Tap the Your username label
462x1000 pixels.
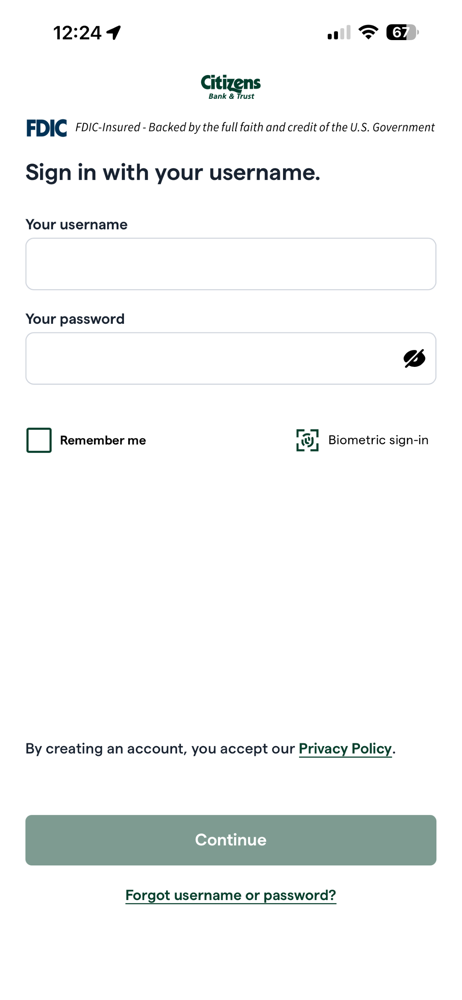click(x=77, y=224)
